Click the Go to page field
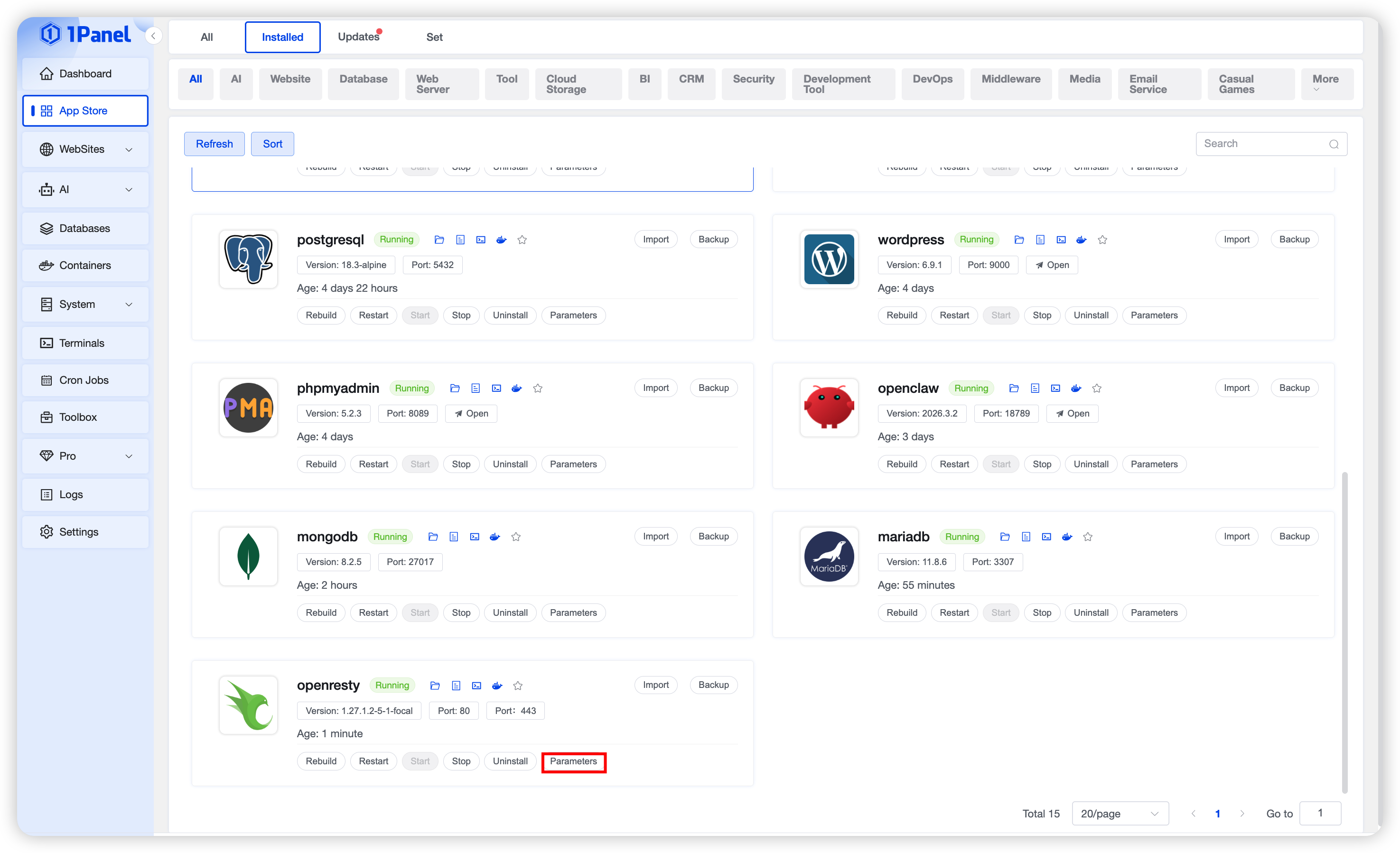The image size is (1400, 853). click(1320, 813)
